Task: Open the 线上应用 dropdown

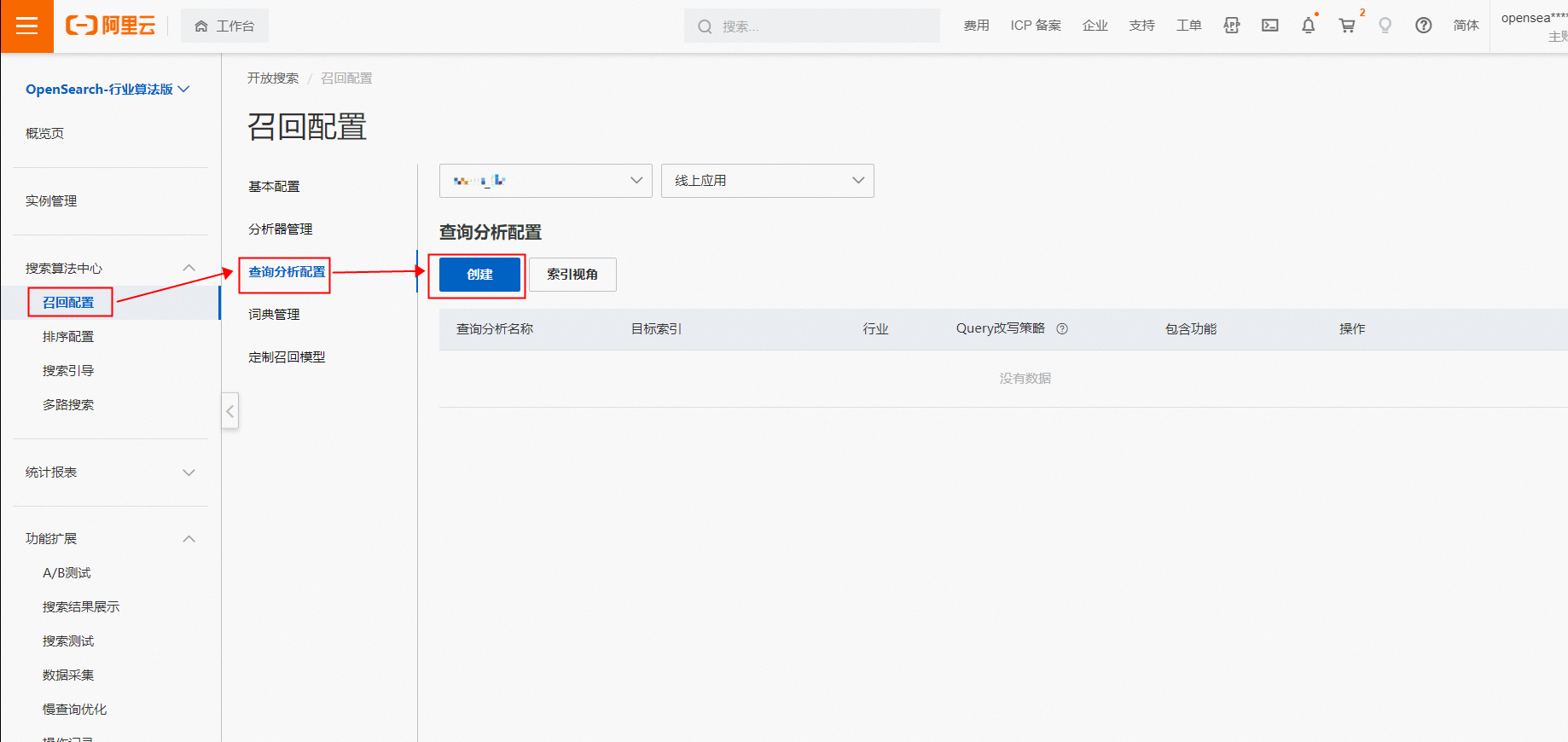Action: [x=768, y=181]
